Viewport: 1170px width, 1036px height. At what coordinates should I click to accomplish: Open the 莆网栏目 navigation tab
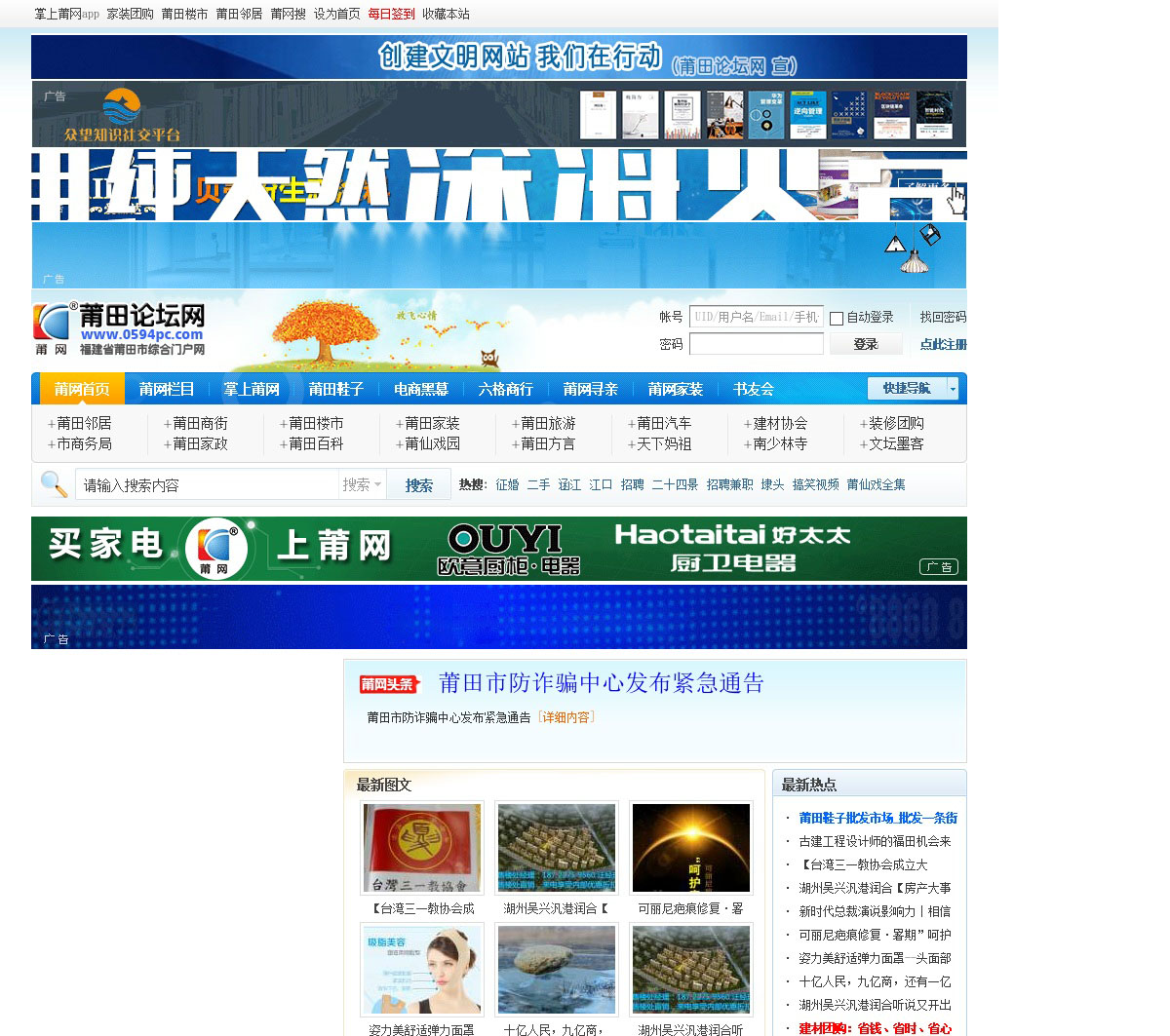pyautogui.click(x=167, y=389)
